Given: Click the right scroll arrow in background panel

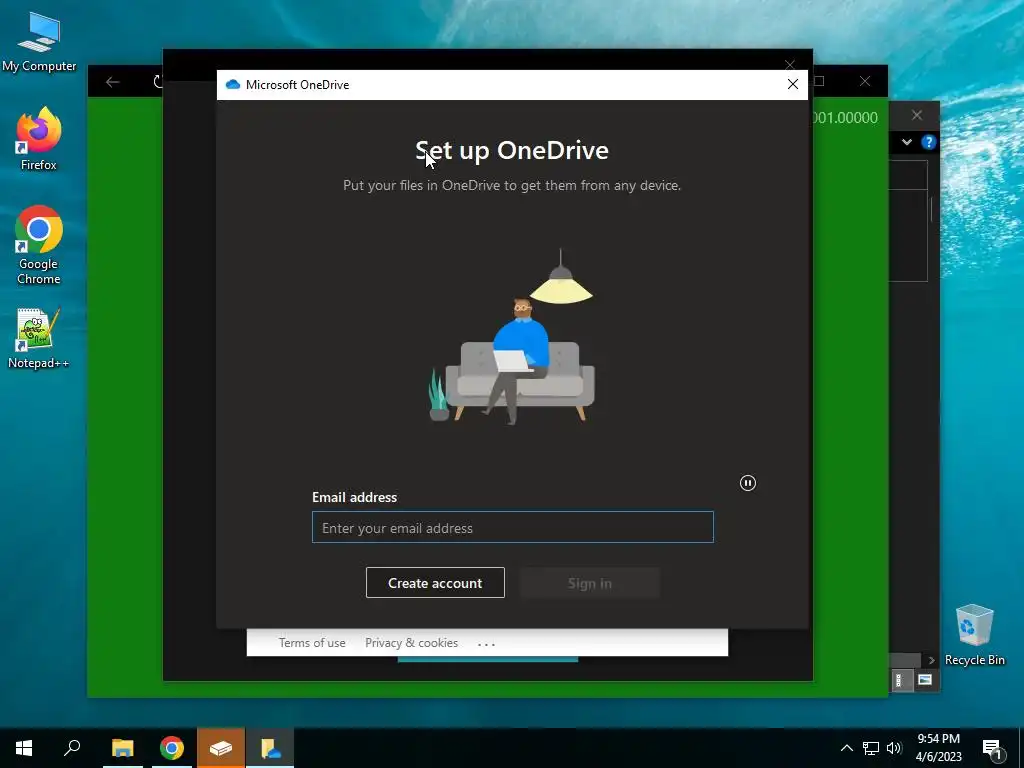Looking at the screenshot, I should [x=931, y=660].
